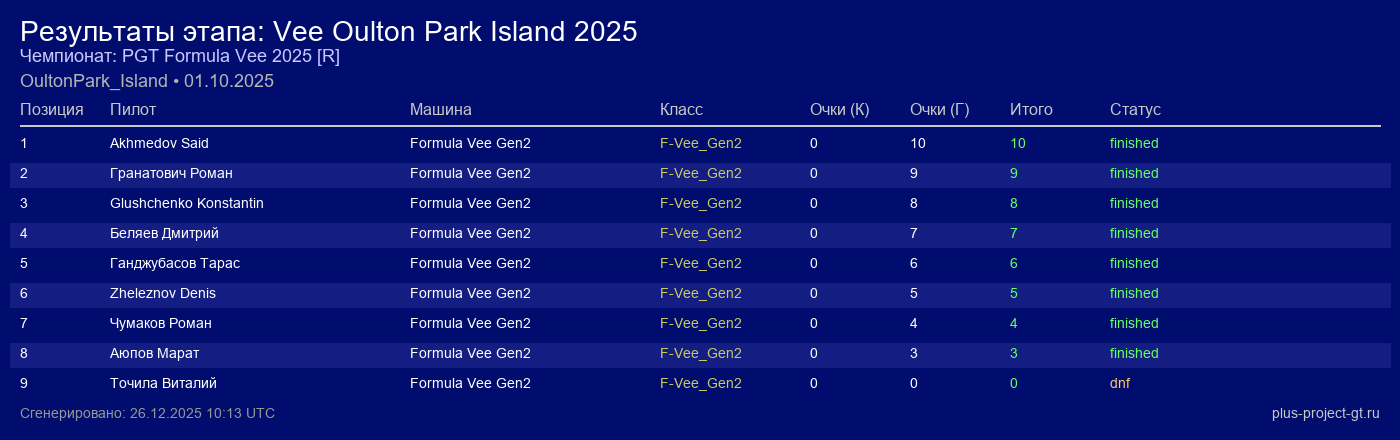Open Glushchenko Konstantin's pilot entry
The height and width of the screenshot is (440, 1400).
pos(186,203)
